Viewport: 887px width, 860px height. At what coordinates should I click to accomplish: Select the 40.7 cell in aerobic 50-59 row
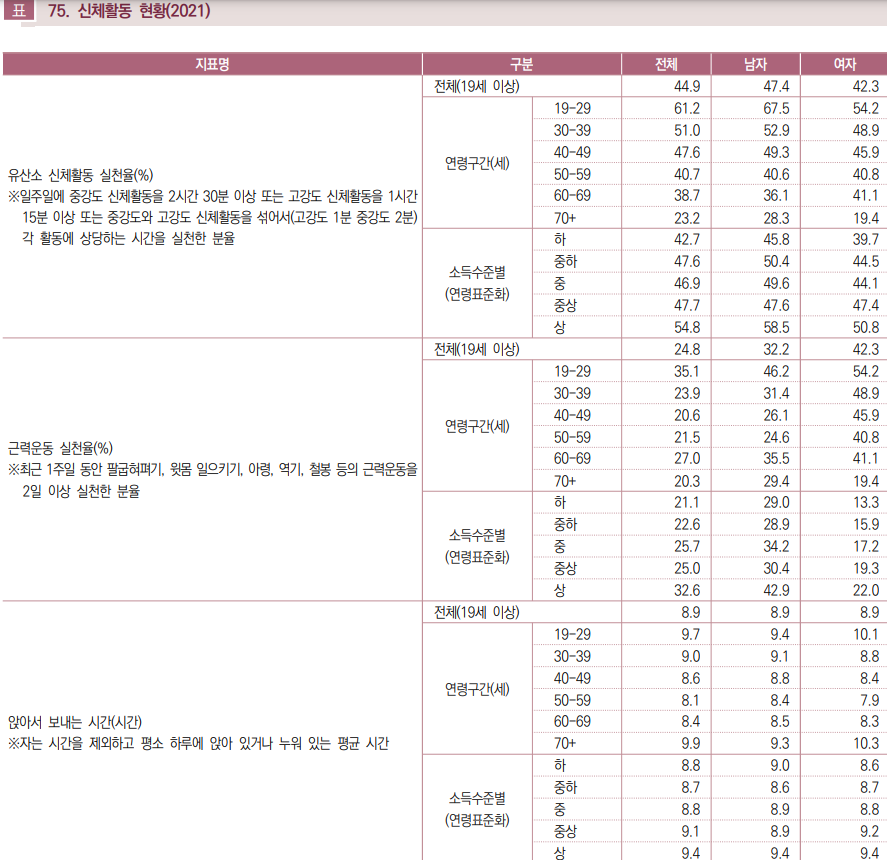(x=687, y=175)
